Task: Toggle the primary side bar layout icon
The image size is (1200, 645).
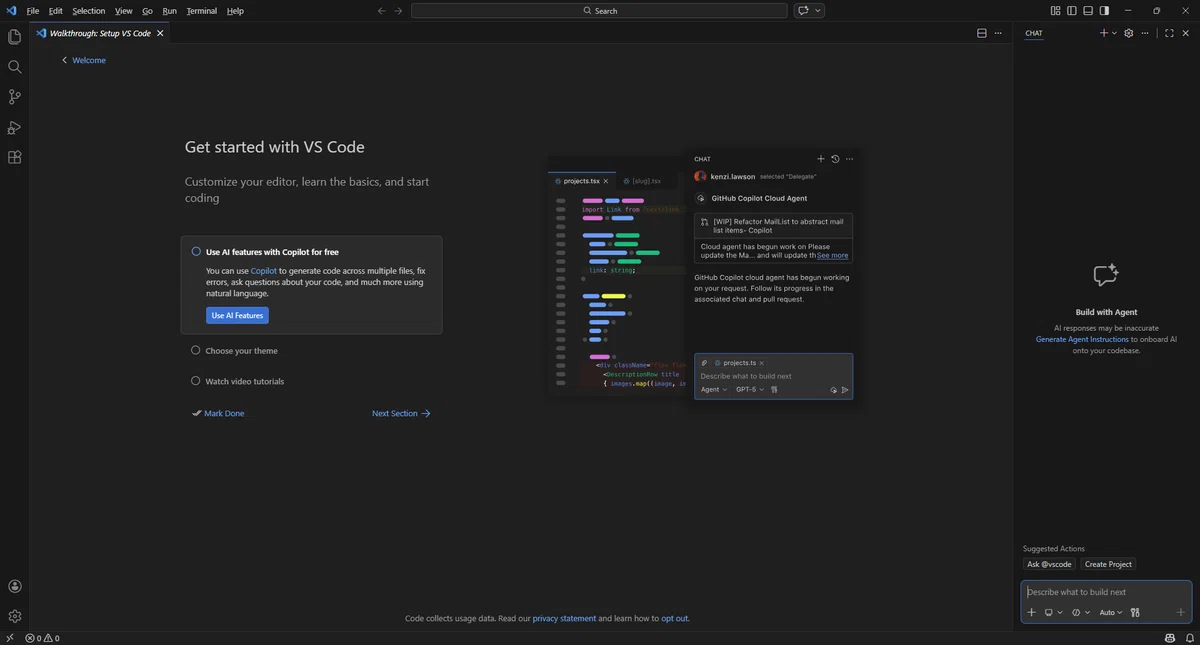Action: point(1072,11)
